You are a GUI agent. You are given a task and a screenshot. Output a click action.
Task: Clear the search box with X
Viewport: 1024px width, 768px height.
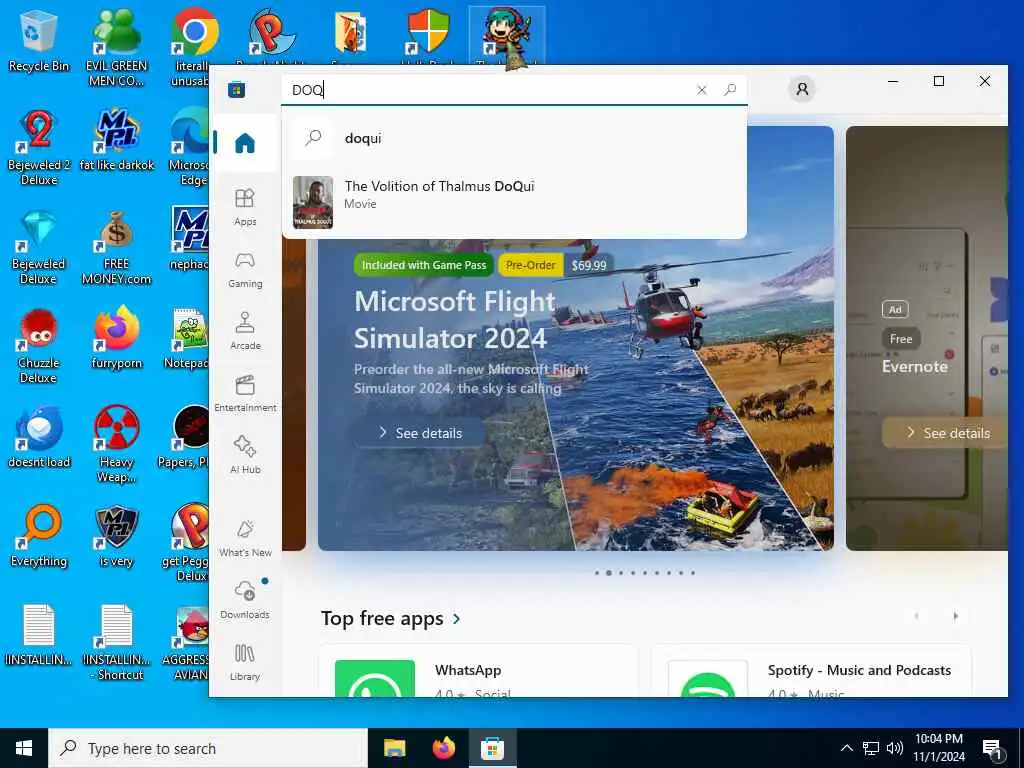tap(701, 90)
